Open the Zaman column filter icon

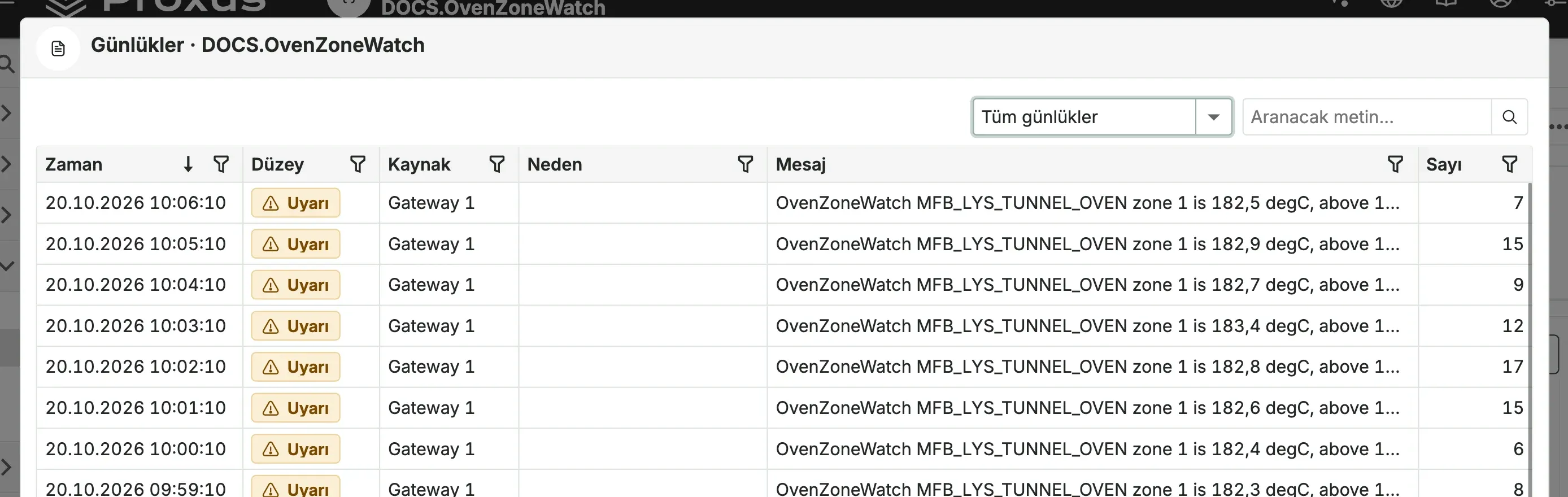click(x=221, y=164)
